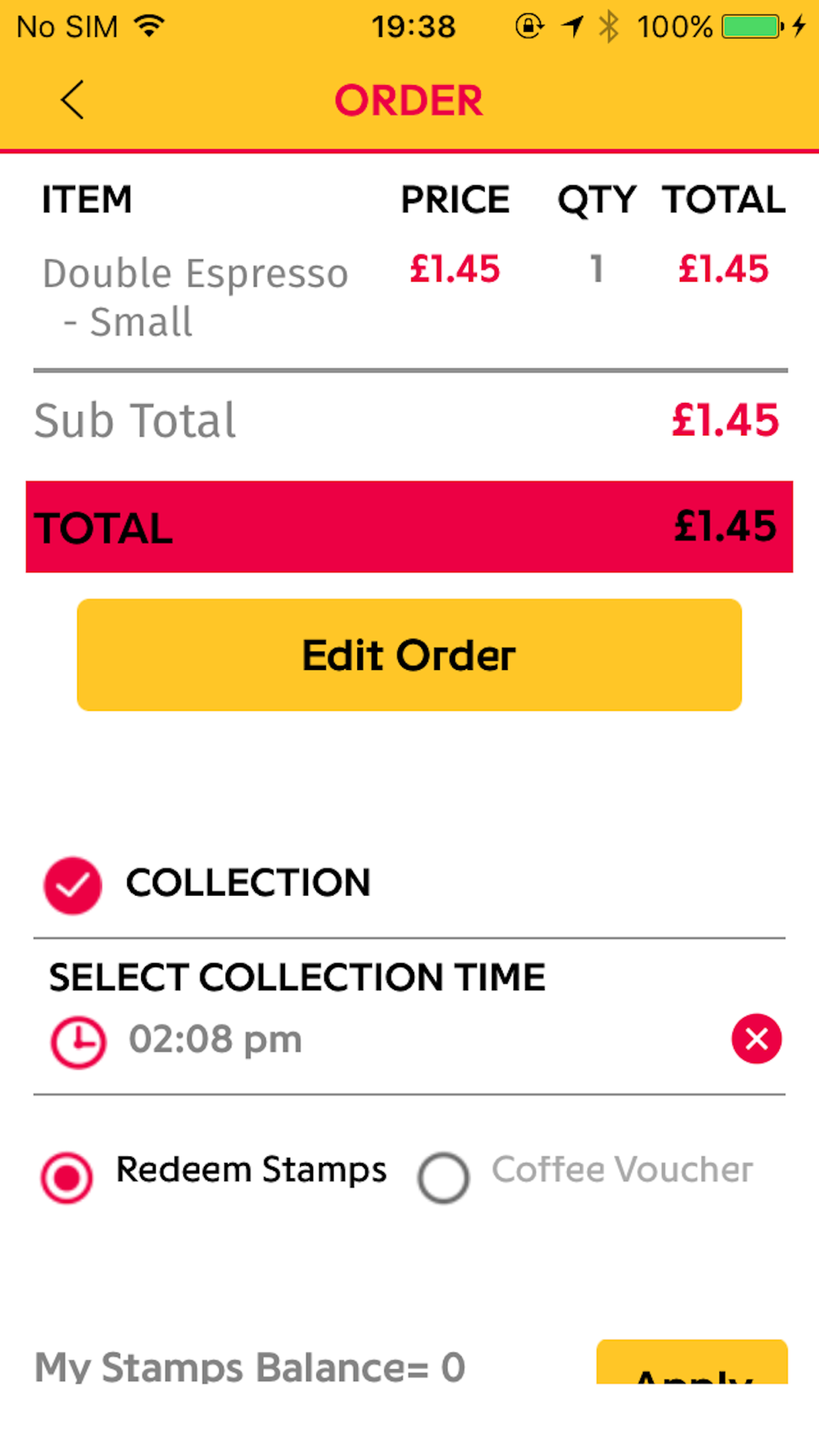This screenshot has height=1456, width=819.
Task: Select the Coffee Voucher radio button
Action: tap(443, 1178)
